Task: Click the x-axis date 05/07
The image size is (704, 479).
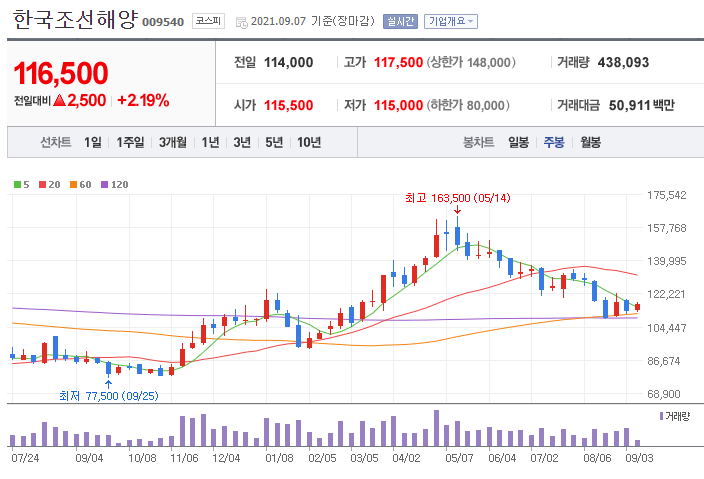Action: [x=459, y=458]
